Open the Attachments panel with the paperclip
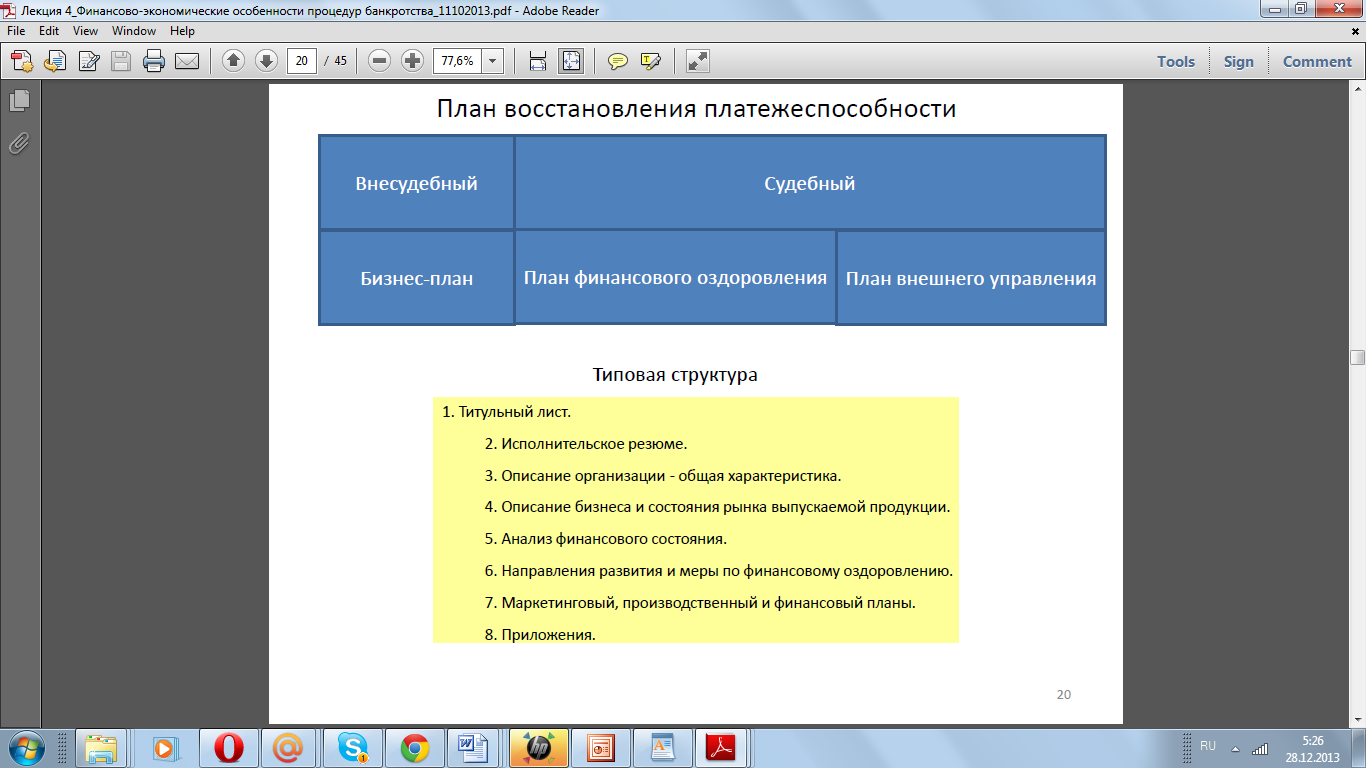The image size is (1366, 768). click(x=19, y=143)
